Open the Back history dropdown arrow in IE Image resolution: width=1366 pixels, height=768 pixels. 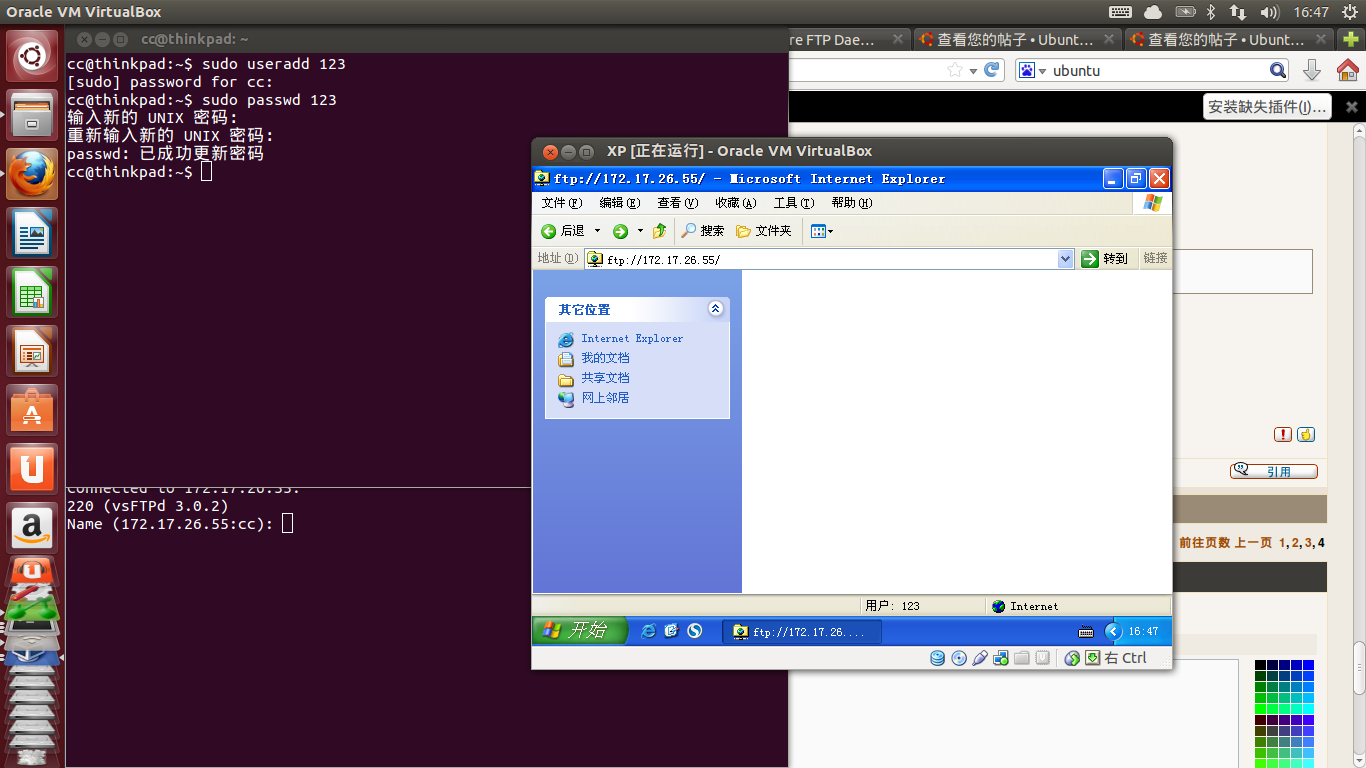click(598, 231)
